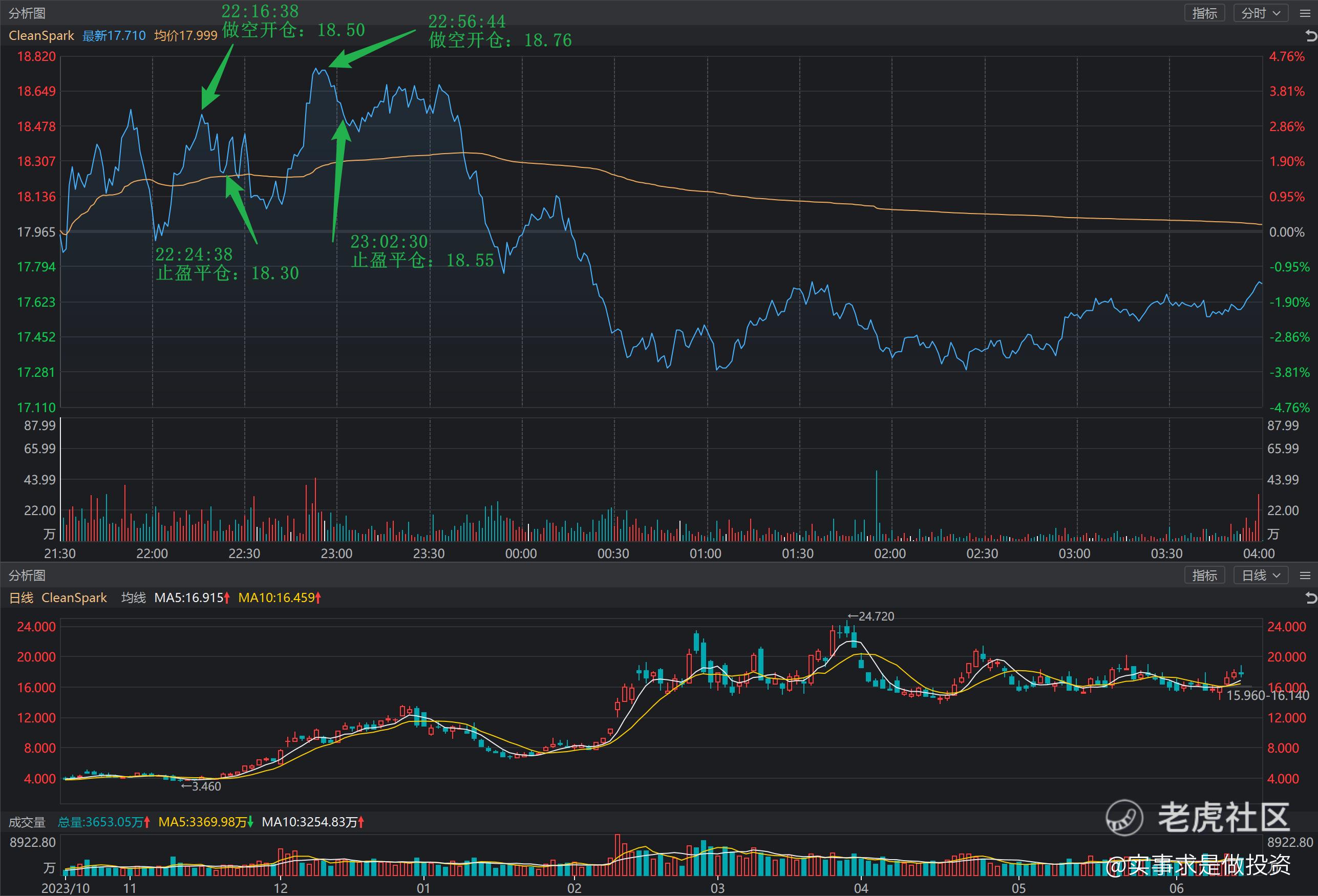Screen dimensions: 1318x896
Task: Click the 日线 label in daily header
Action: click(21, 598)
